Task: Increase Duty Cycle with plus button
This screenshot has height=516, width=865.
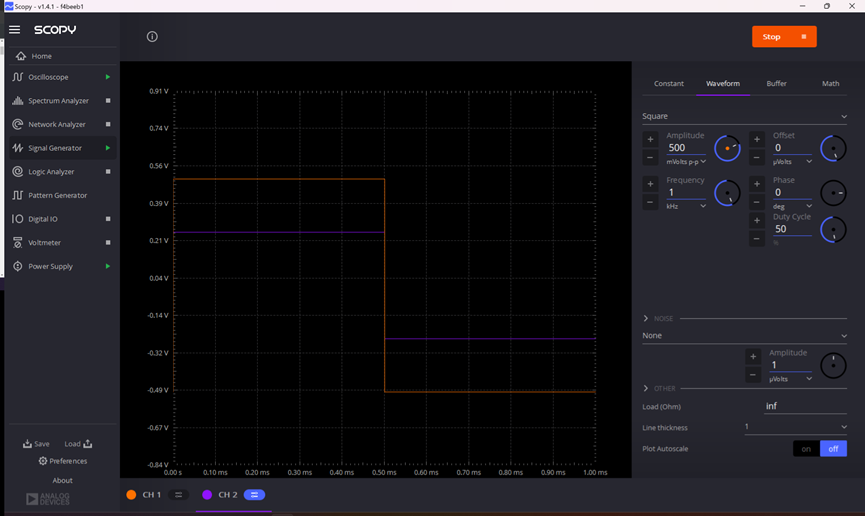Action: click(757, 221)
